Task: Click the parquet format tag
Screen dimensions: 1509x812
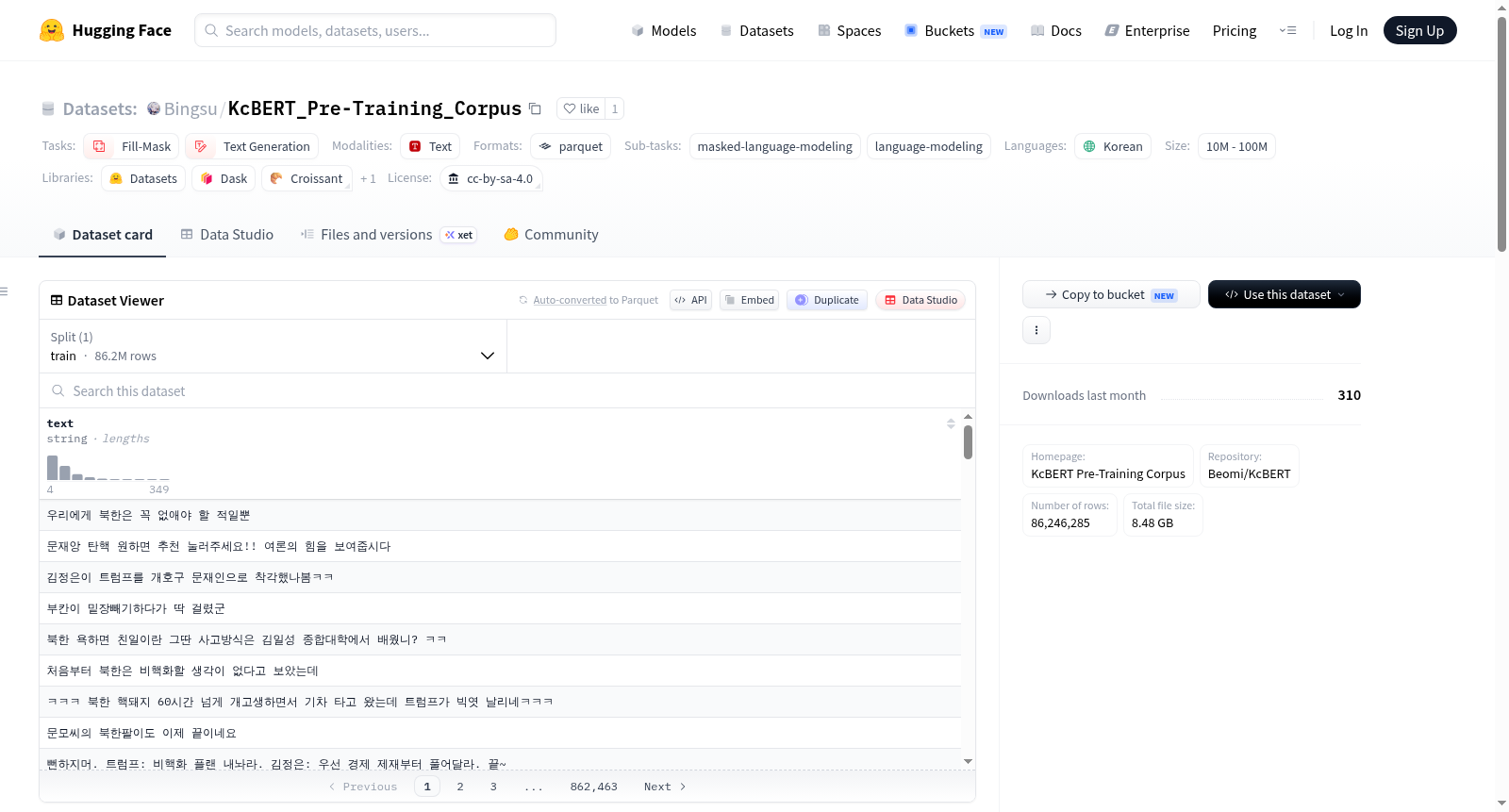Action: point(571,146)
